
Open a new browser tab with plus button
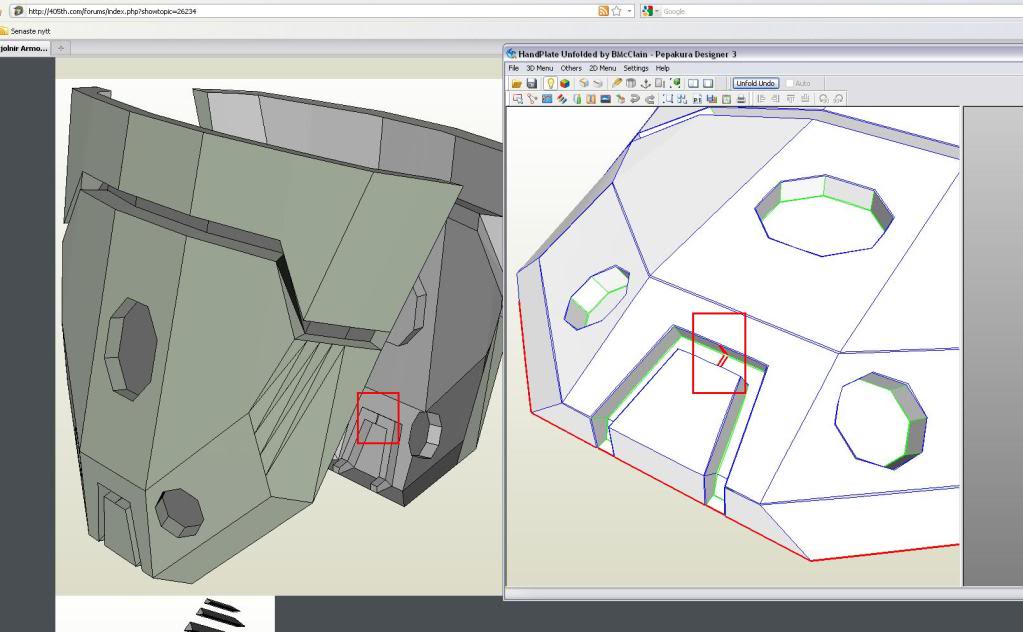(61, 48)
